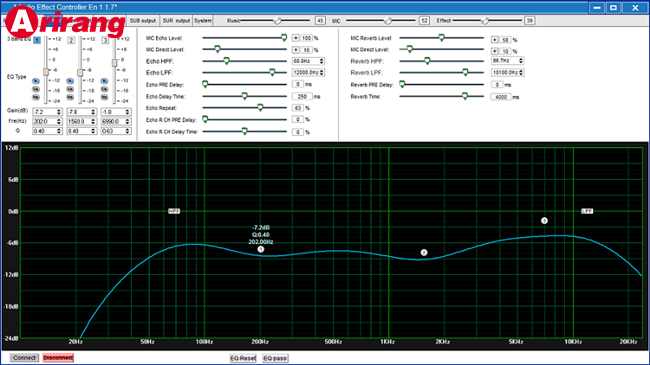This screenshot has width=650, height=365.
Task: Click the Echo LPF slider handle
Action: coord(272,73)
